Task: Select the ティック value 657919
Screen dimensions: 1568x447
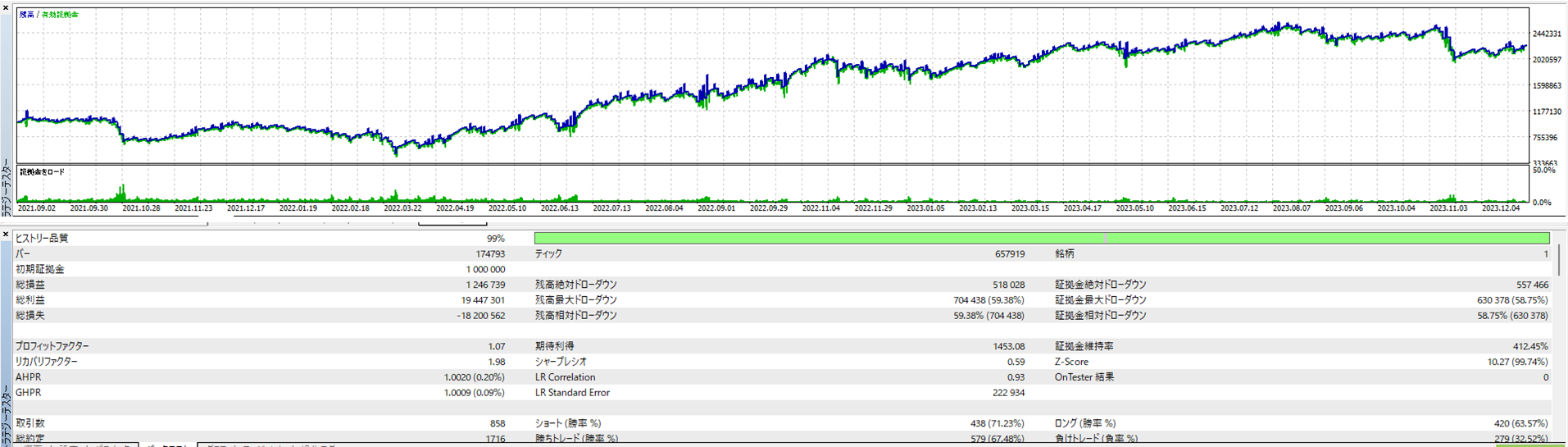Action: [1010, 254]
